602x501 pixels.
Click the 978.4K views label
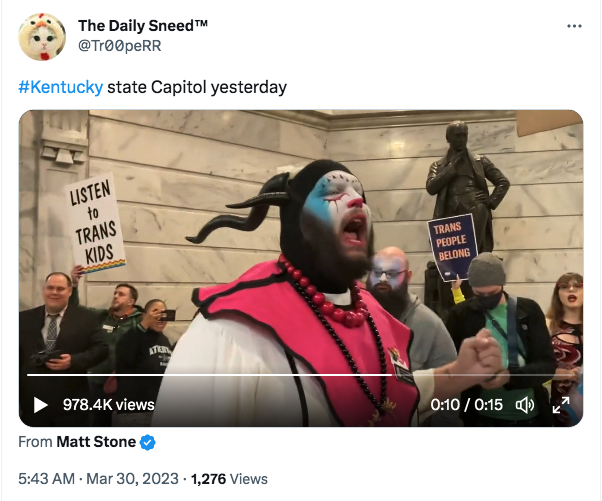tap(109, 405)
